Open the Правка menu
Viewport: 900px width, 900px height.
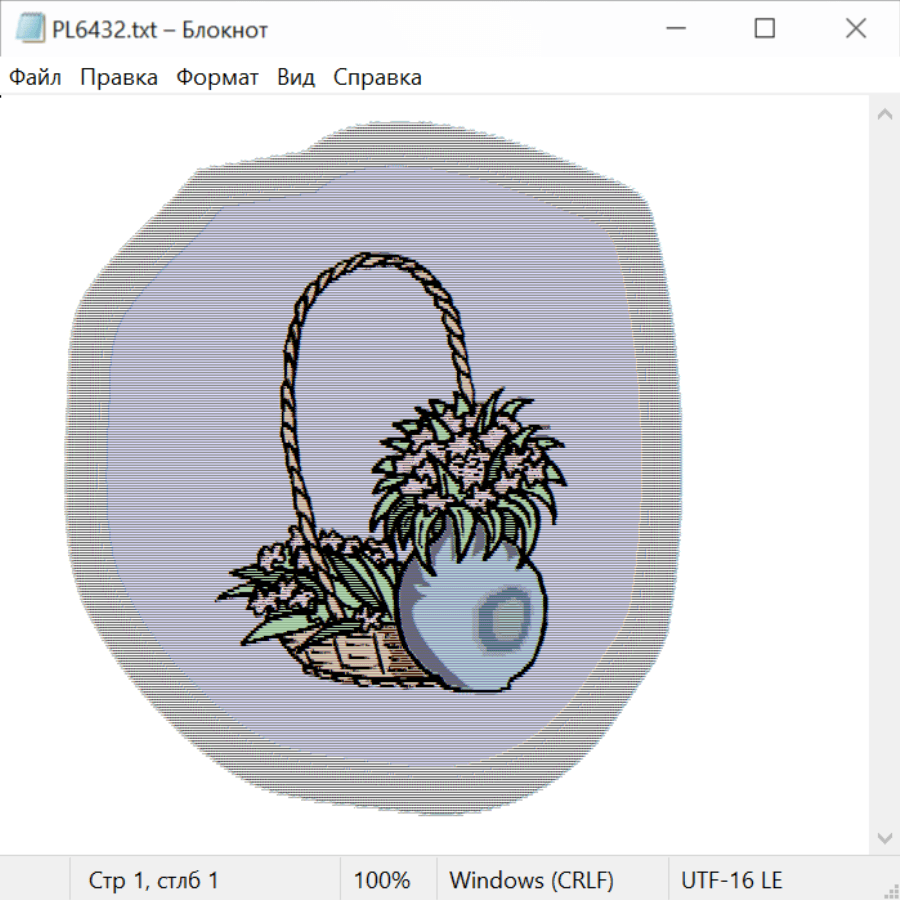point(119,78)
